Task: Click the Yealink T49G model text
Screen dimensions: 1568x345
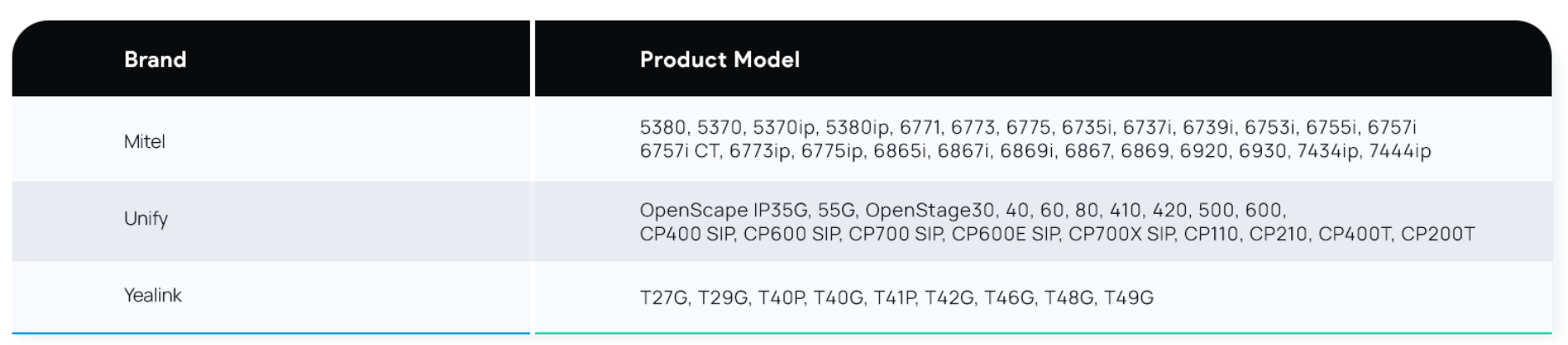Action: pos(1128,298)
